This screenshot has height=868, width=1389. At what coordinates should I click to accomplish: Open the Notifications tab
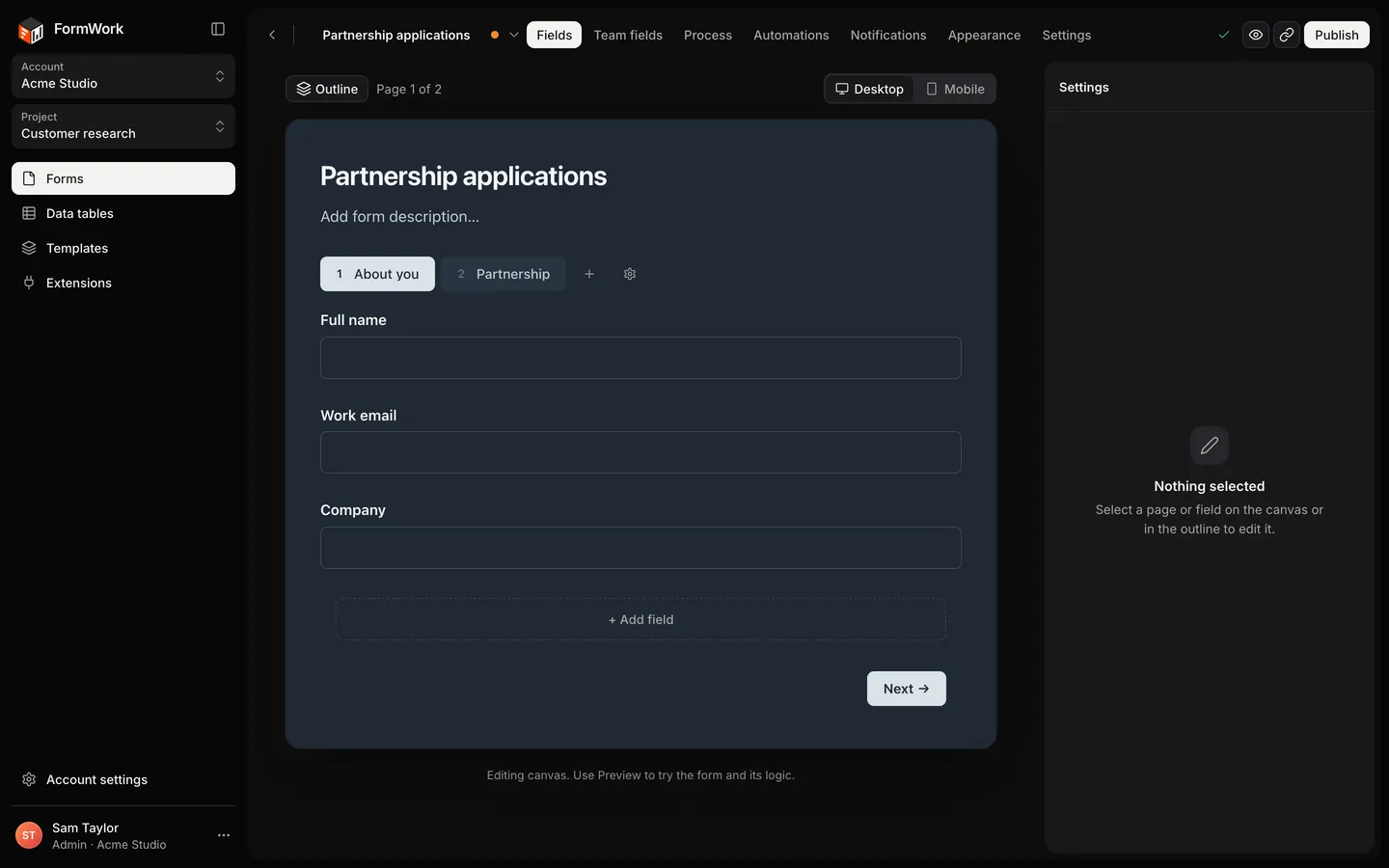point(888,35)
